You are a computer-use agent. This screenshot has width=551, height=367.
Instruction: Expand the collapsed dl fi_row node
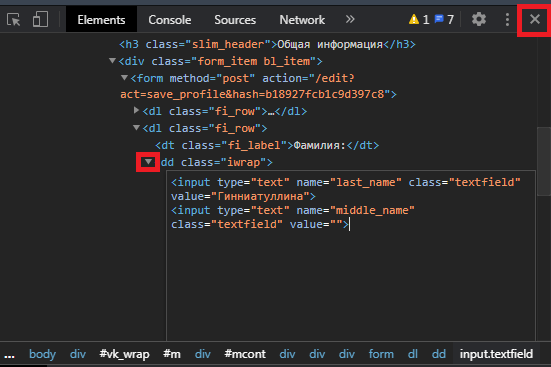136,110
